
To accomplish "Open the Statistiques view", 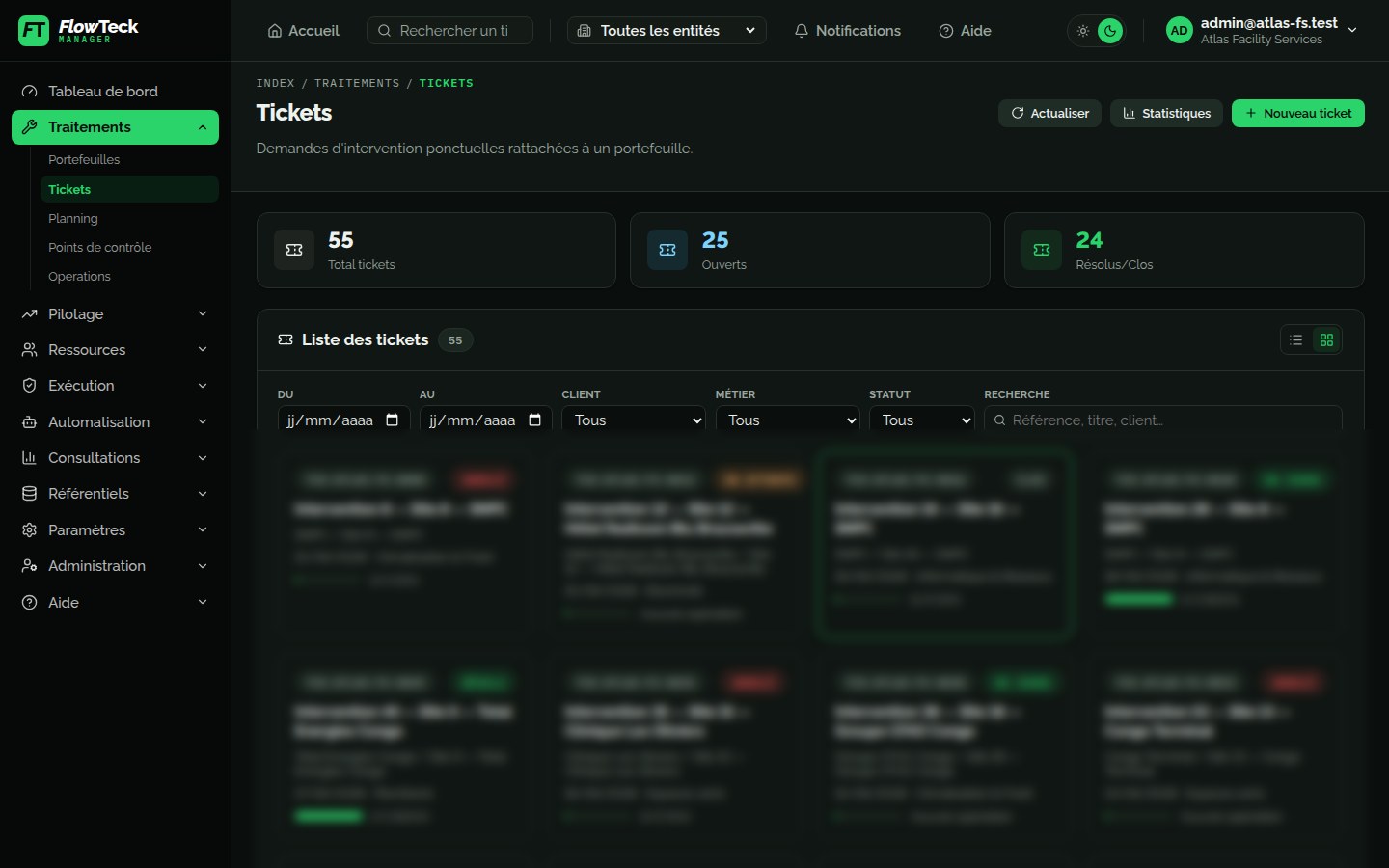I will pos(1166,114).
